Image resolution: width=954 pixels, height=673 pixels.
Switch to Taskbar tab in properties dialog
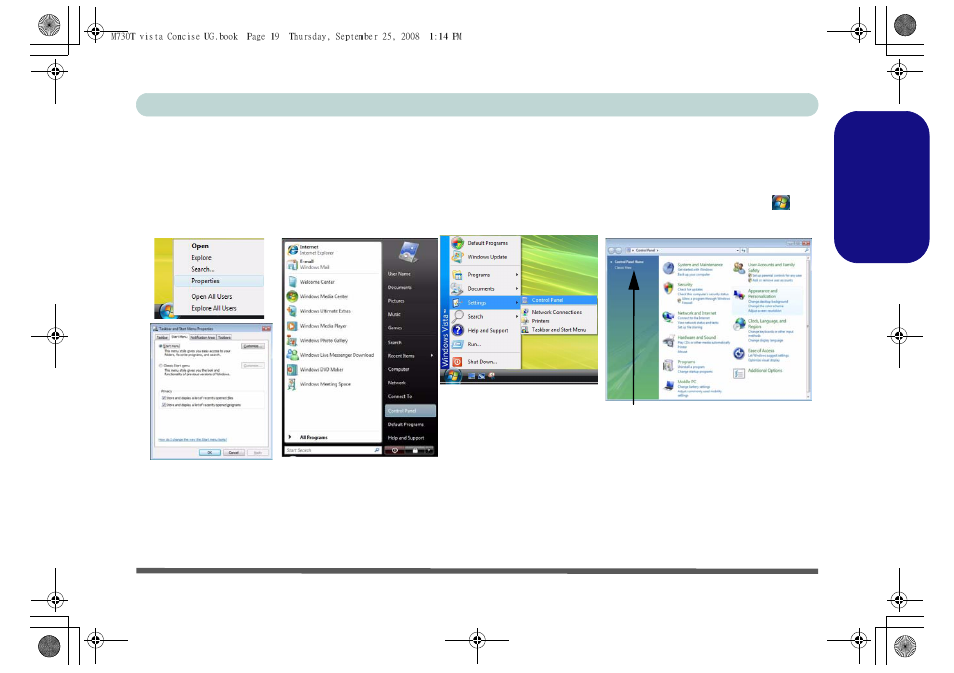point(162,337)
